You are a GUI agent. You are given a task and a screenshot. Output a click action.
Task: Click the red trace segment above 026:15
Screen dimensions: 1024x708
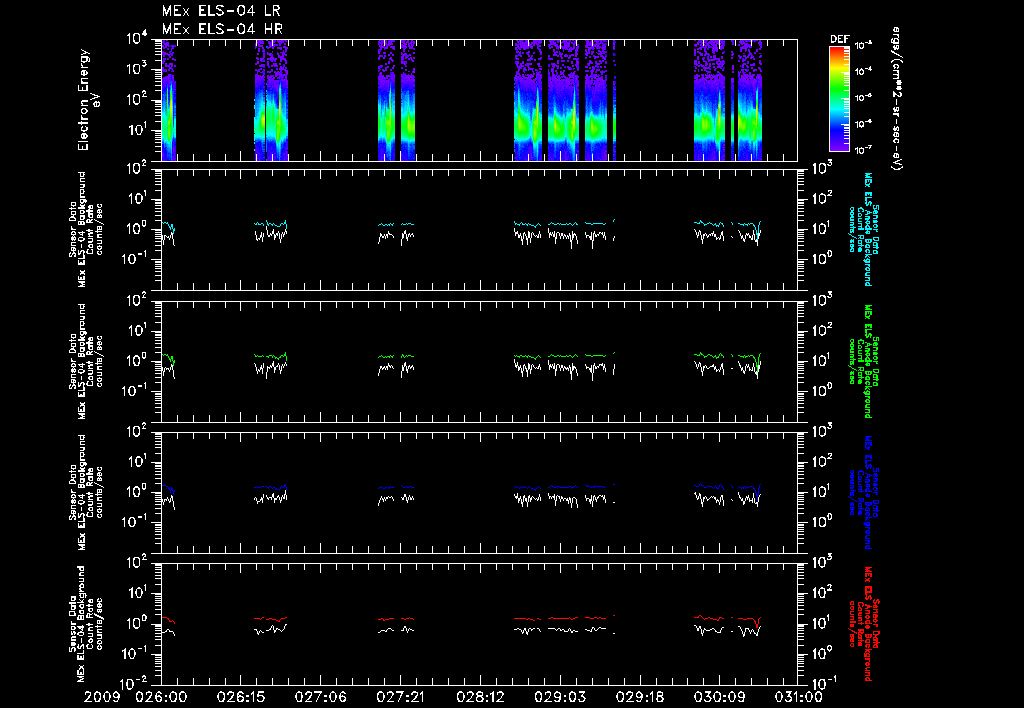(270, 619)
